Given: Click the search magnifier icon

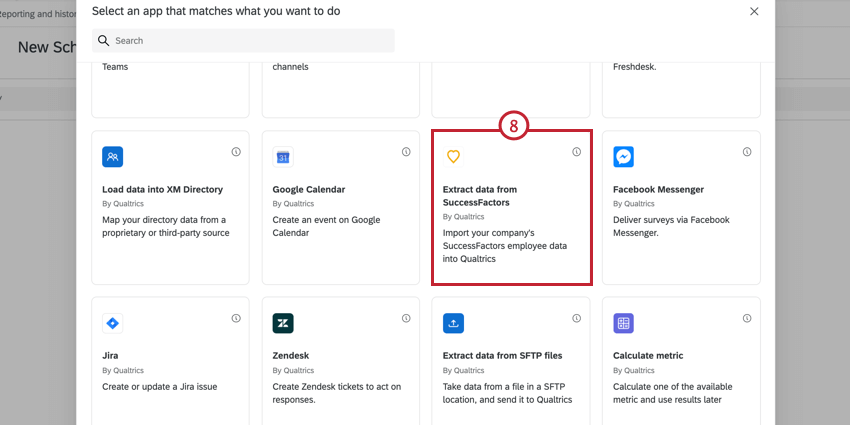Looking at the screenshot, I should click(x=104, y=41).
